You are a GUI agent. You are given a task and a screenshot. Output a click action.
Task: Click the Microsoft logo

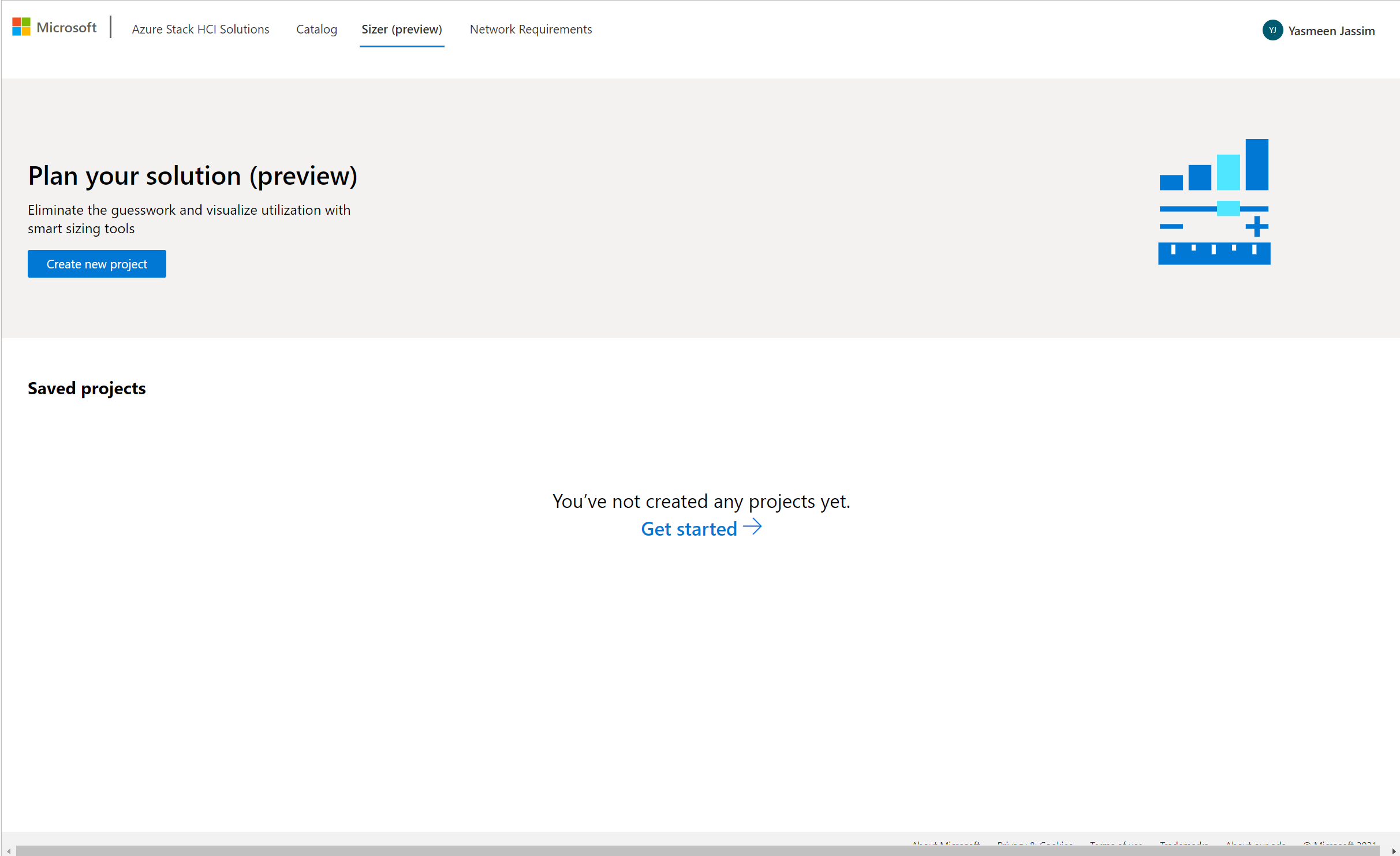click(21, 27)
